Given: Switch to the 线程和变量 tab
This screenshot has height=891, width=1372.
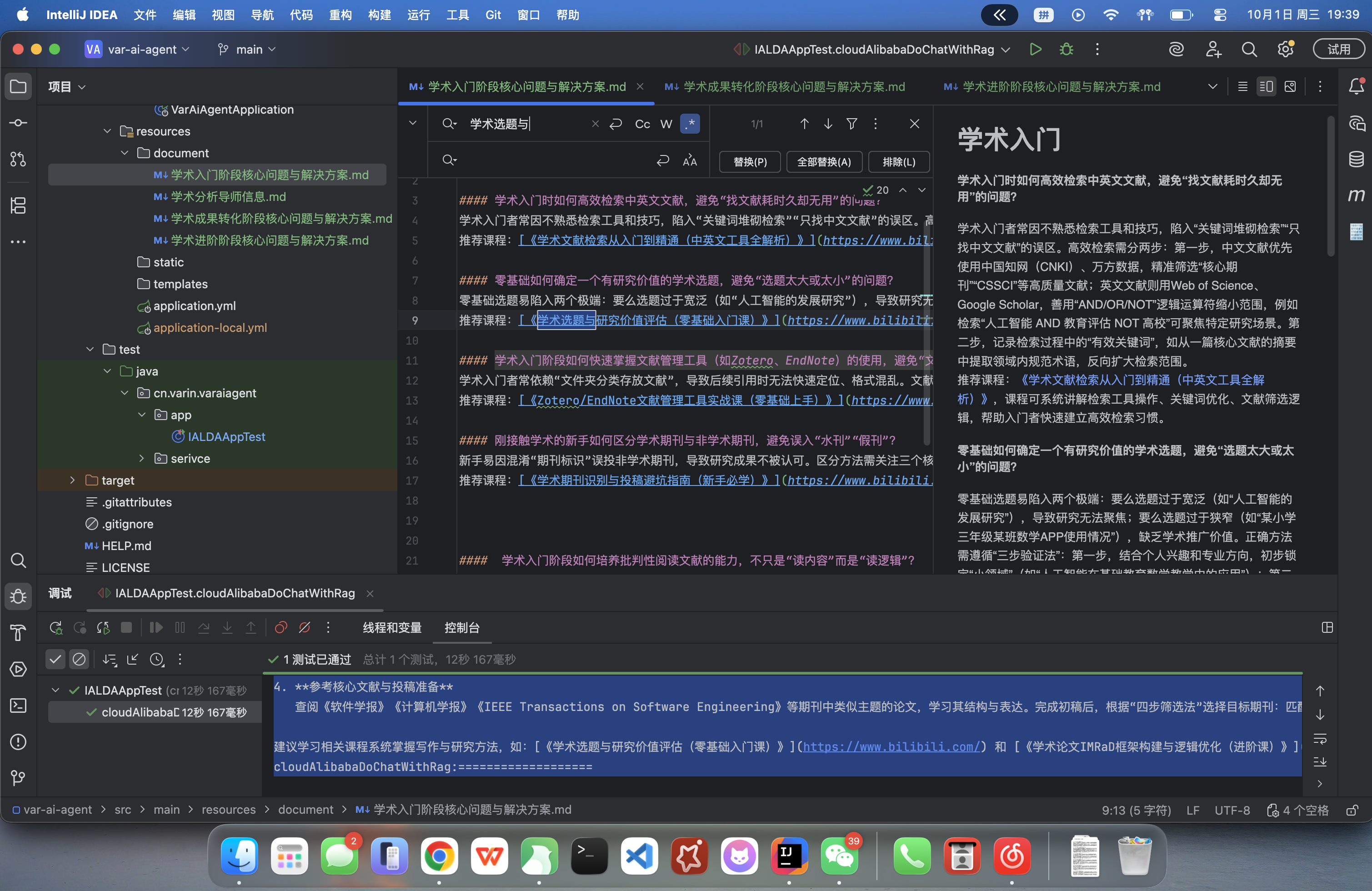Looking at the screenshot, I should pos(392,628).
